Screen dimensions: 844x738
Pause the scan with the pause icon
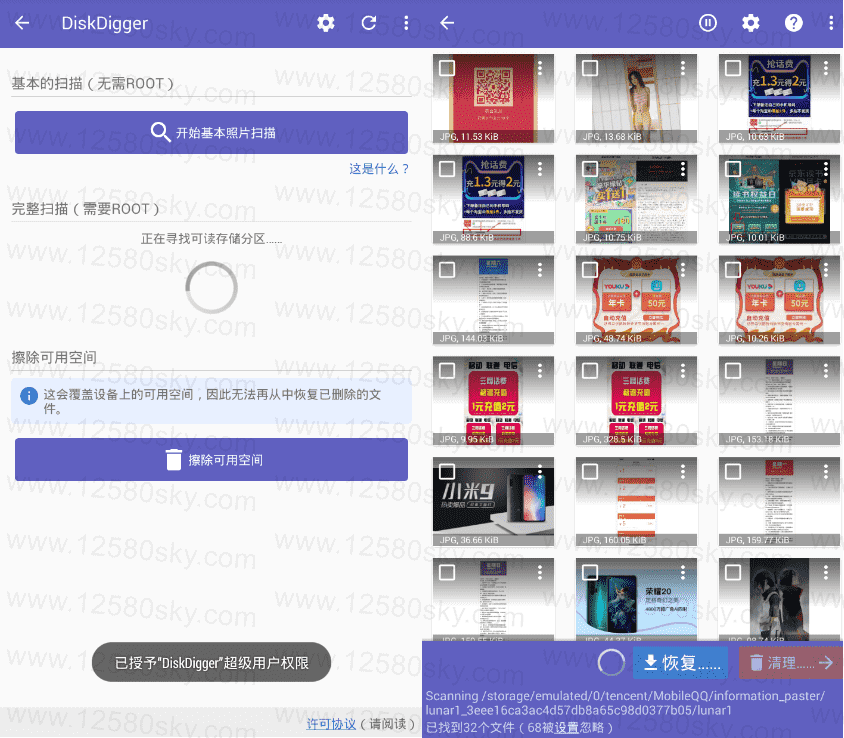[x=708, y=23]
